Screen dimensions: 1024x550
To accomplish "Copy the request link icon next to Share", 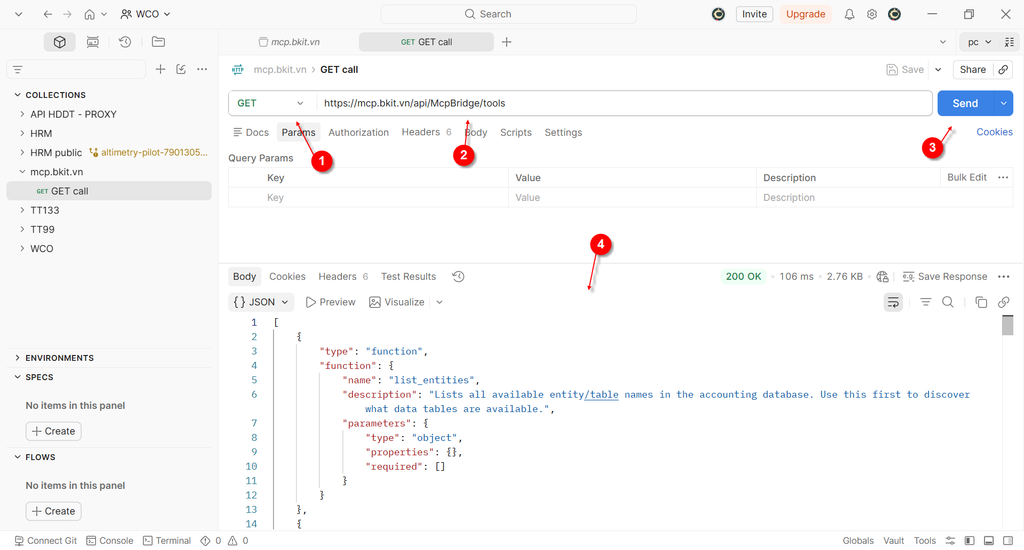I will [1003, 69].
